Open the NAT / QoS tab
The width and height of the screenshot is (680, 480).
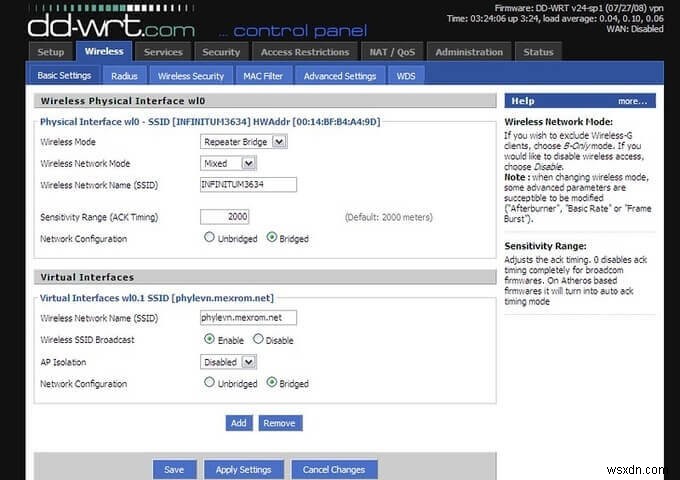point(392,52)
